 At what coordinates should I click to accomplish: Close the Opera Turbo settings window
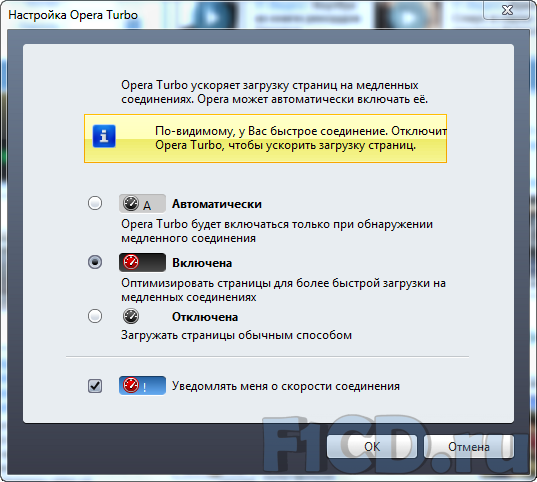507,10
